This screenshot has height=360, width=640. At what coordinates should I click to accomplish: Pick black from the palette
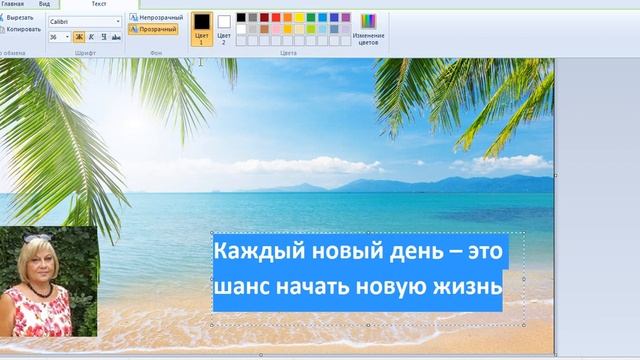241,18
